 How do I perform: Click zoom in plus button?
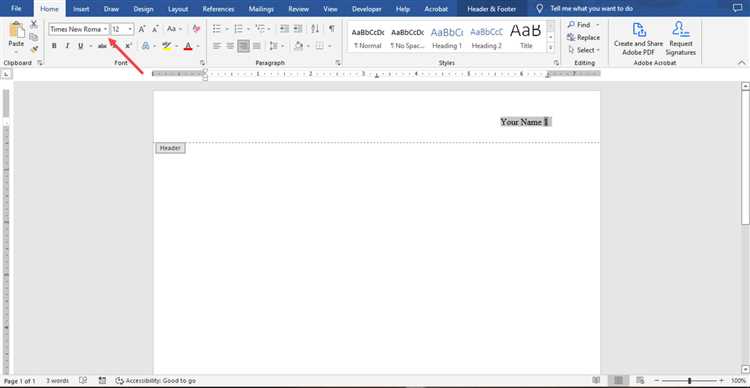pyautogui.click(x=721, y=380)
